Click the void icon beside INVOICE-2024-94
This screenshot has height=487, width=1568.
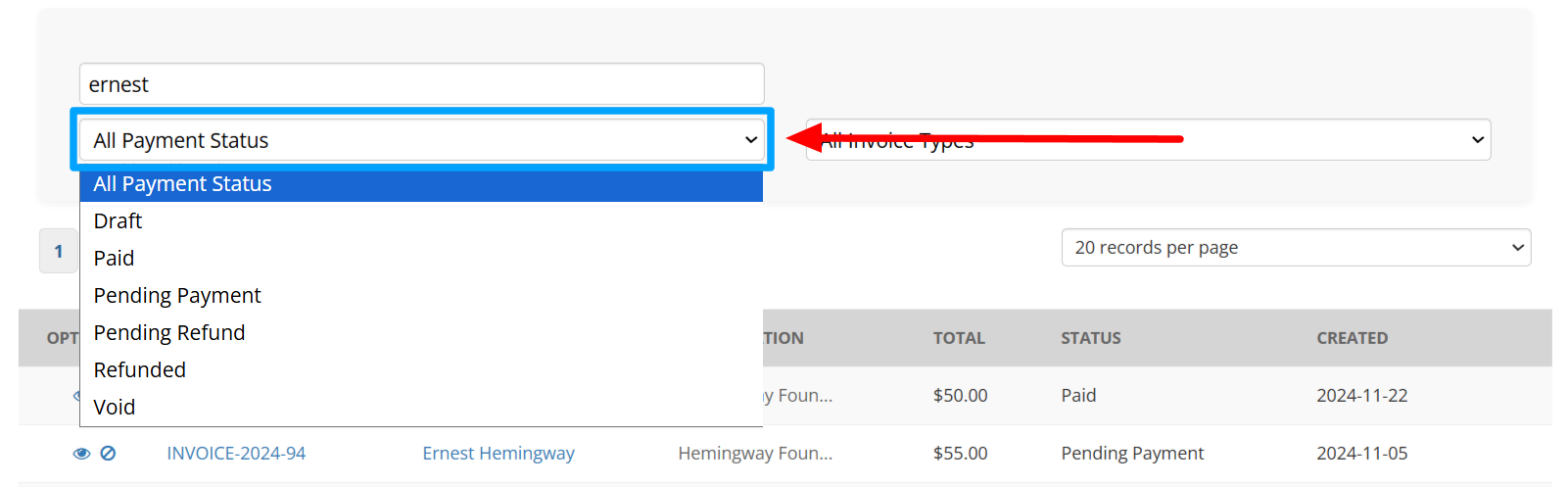(x=109, y=454)
